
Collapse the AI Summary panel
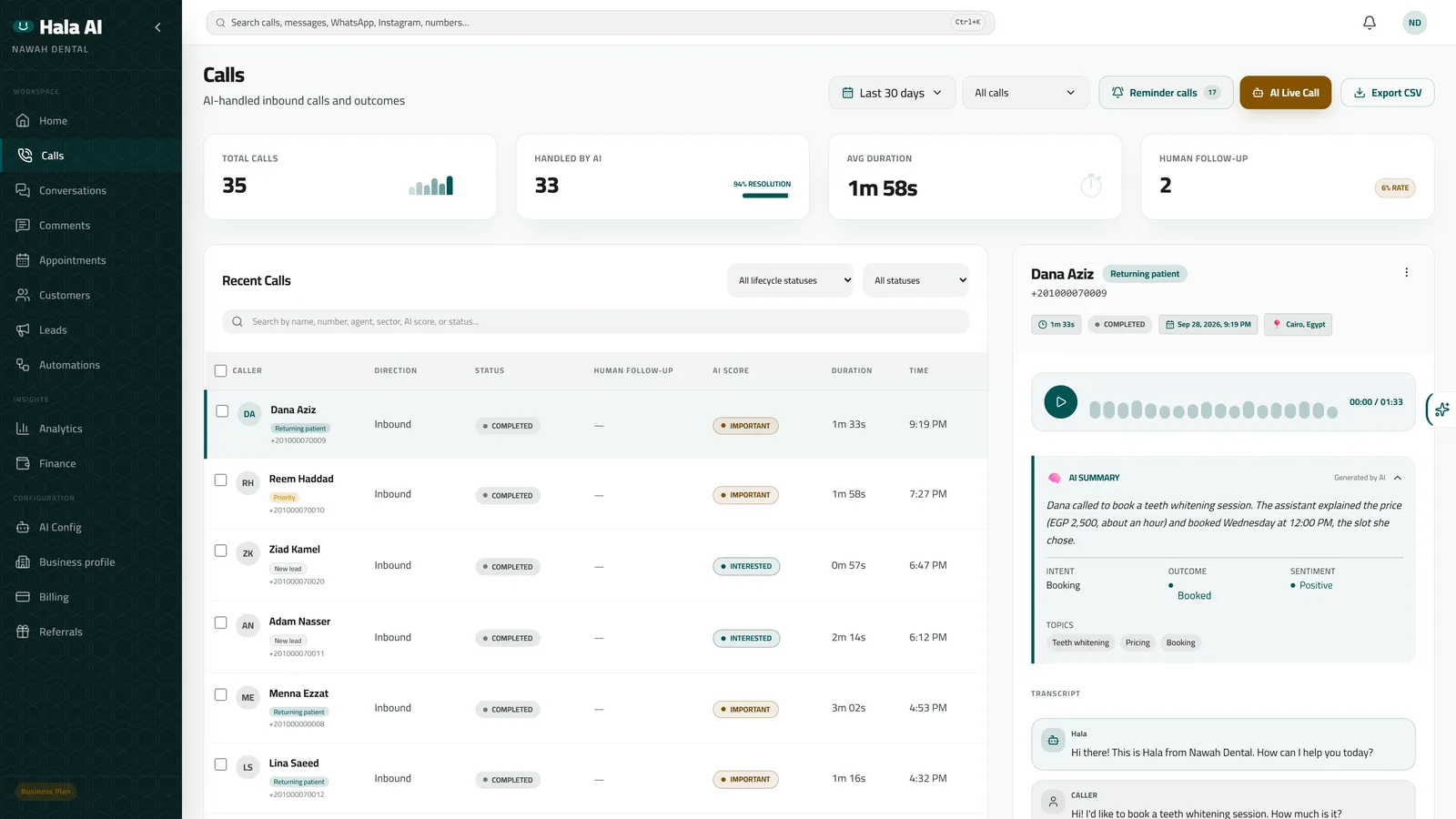coord(1398,478)
